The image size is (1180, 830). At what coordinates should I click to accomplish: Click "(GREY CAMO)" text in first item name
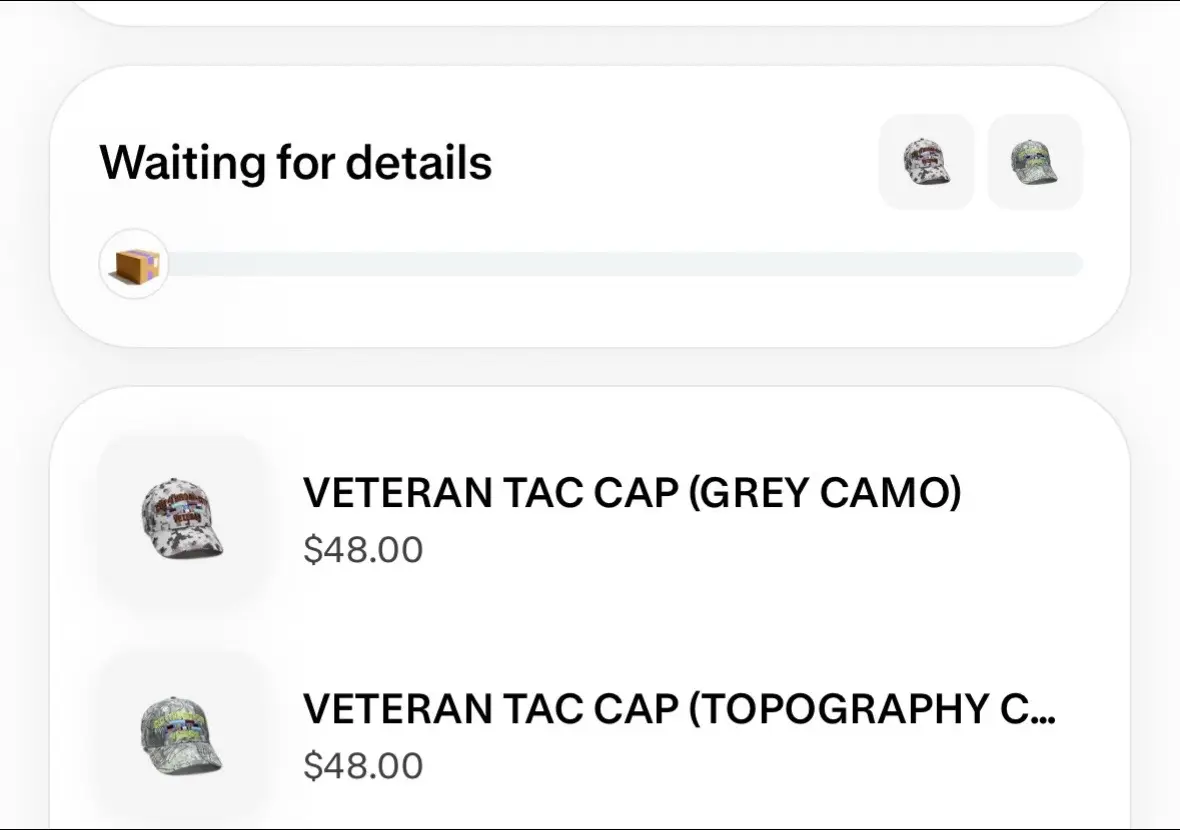click(x=825, y=493)
